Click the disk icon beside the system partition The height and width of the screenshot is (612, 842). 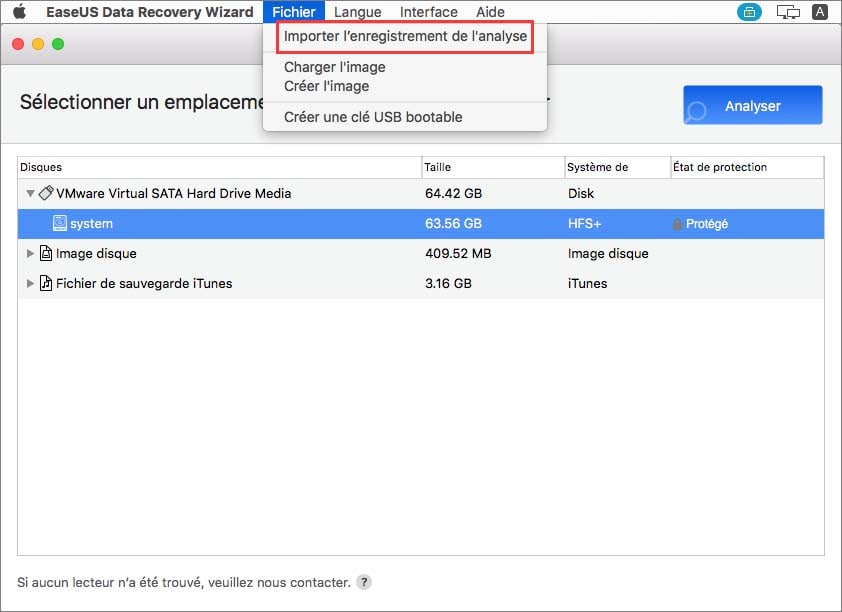[60, 224]
